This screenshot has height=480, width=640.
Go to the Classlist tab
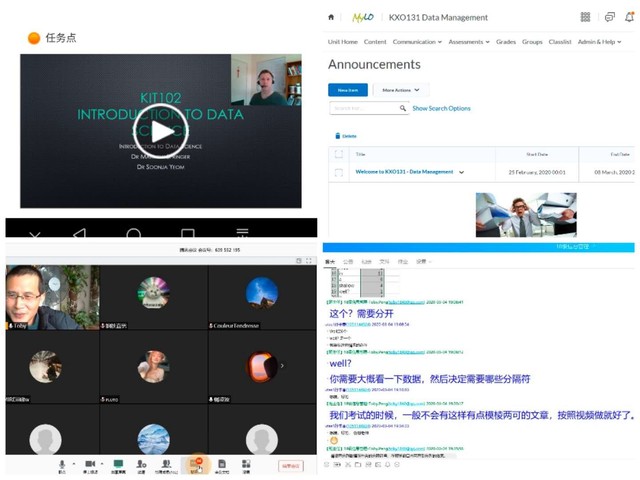click(561, 42)
